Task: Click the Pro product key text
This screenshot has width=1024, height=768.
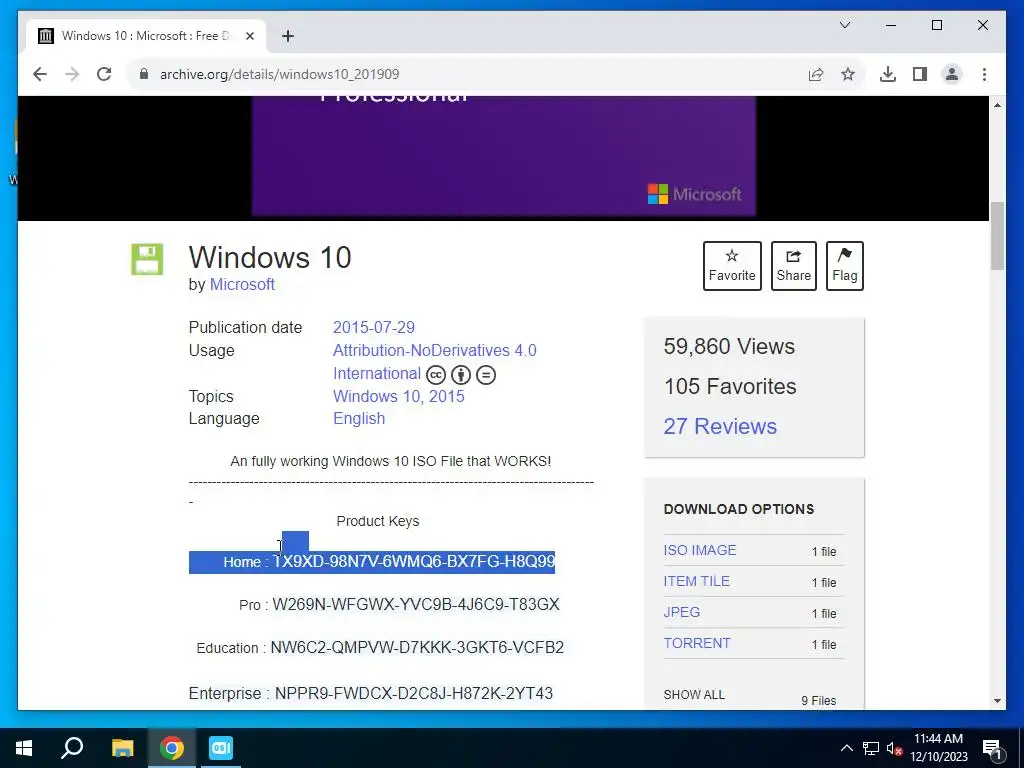Action: click(x=415, y=605)
